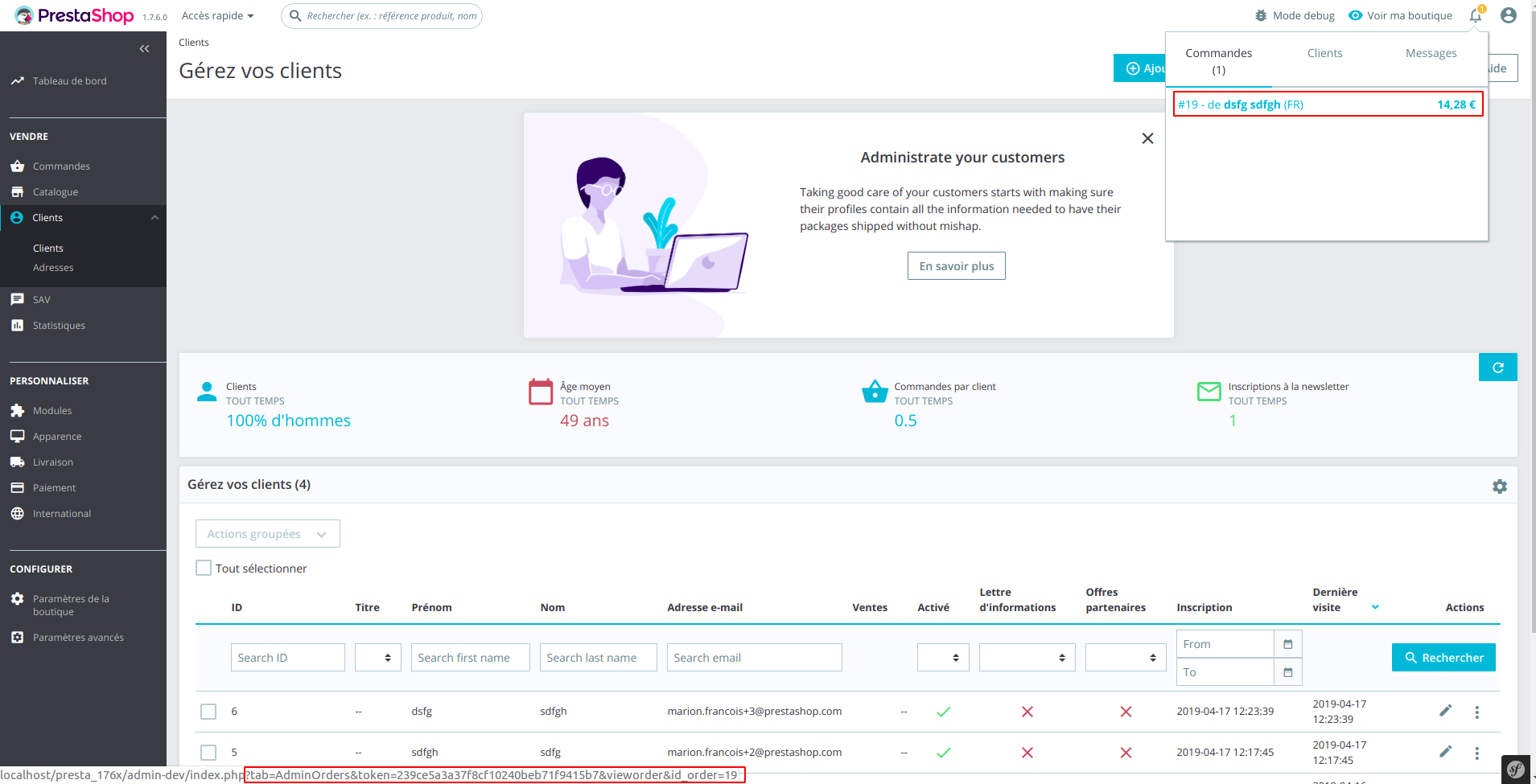
Task: Check the Tout sélectionner checkbox
Action: 204,568
